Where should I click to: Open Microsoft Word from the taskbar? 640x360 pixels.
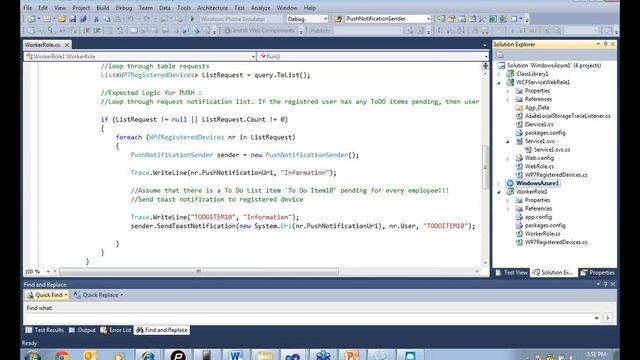pos(236,356)
